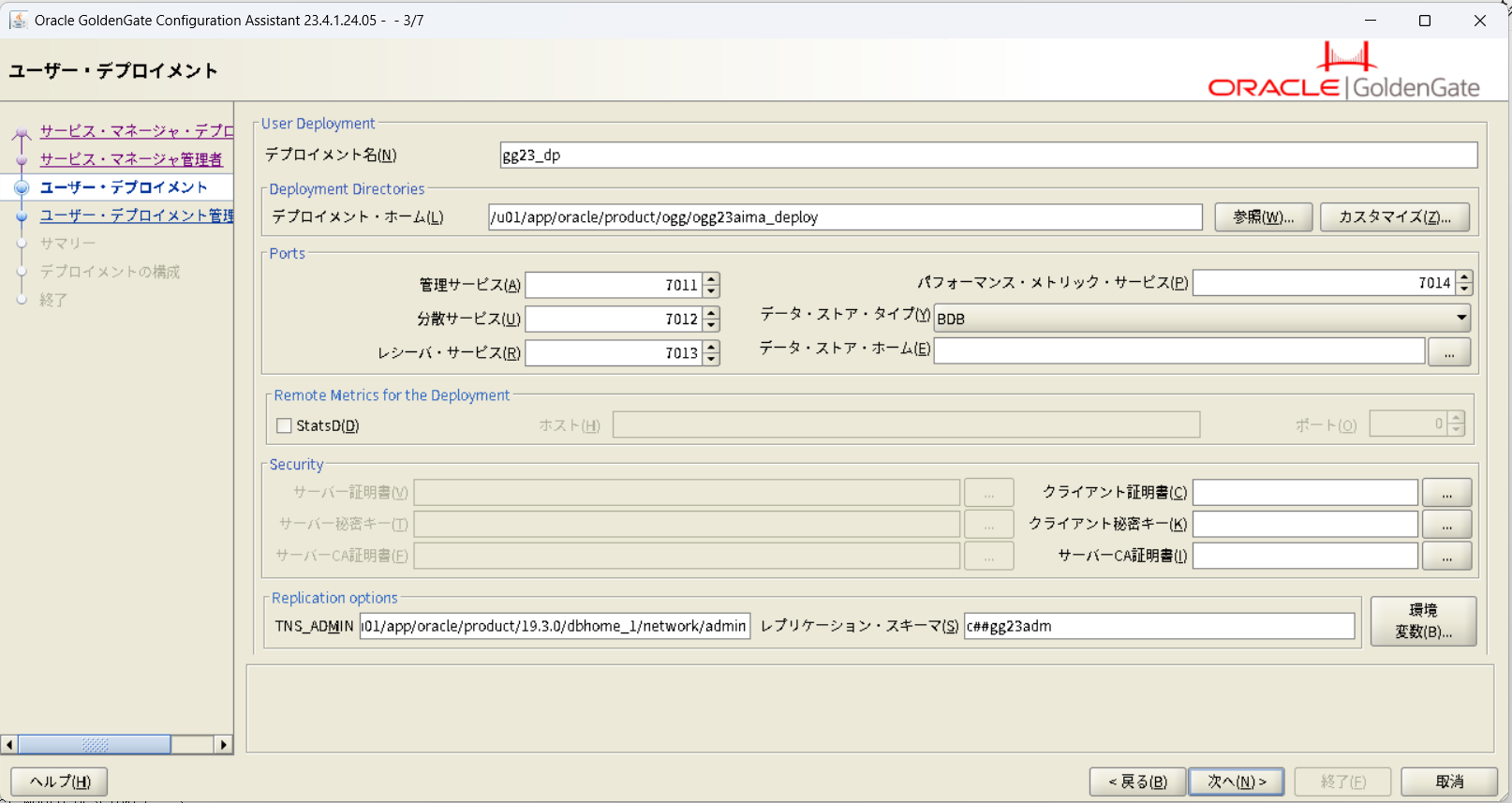Click the パフォーマンス・メトリック port field 7014
The width and height of the screenshot is (1512, 803).
pyautogui.click(x=1324, y=283)
